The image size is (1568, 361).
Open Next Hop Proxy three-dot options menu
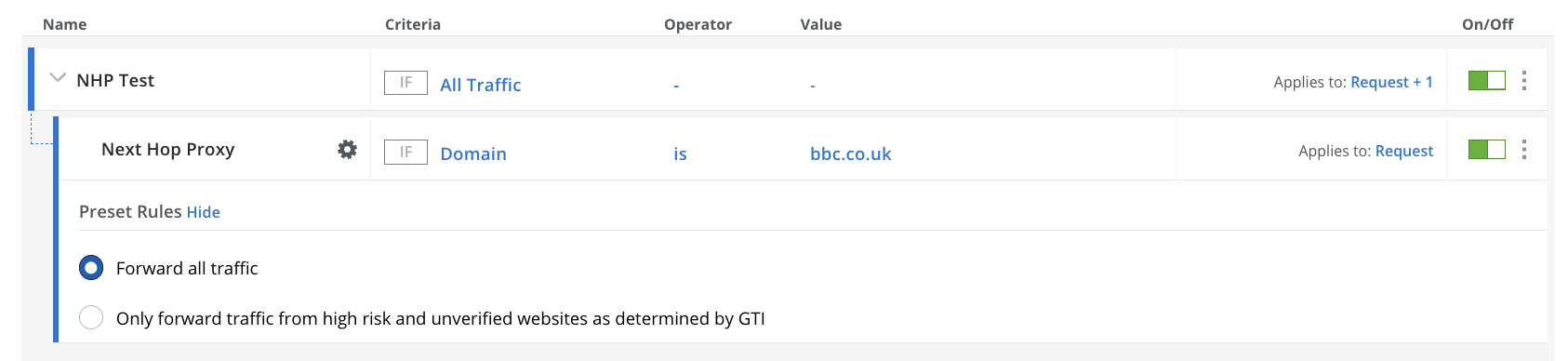[1523, 150]
